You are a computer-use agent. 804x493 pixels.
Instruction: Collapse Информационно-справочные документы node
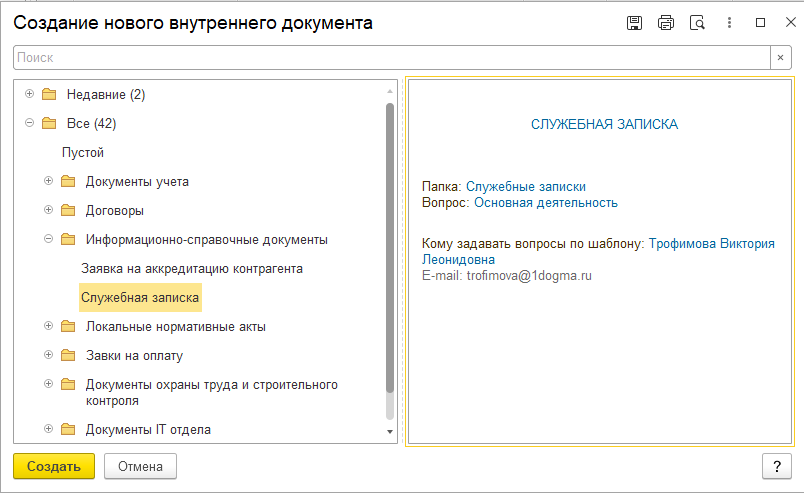click(x=49, y=240)
